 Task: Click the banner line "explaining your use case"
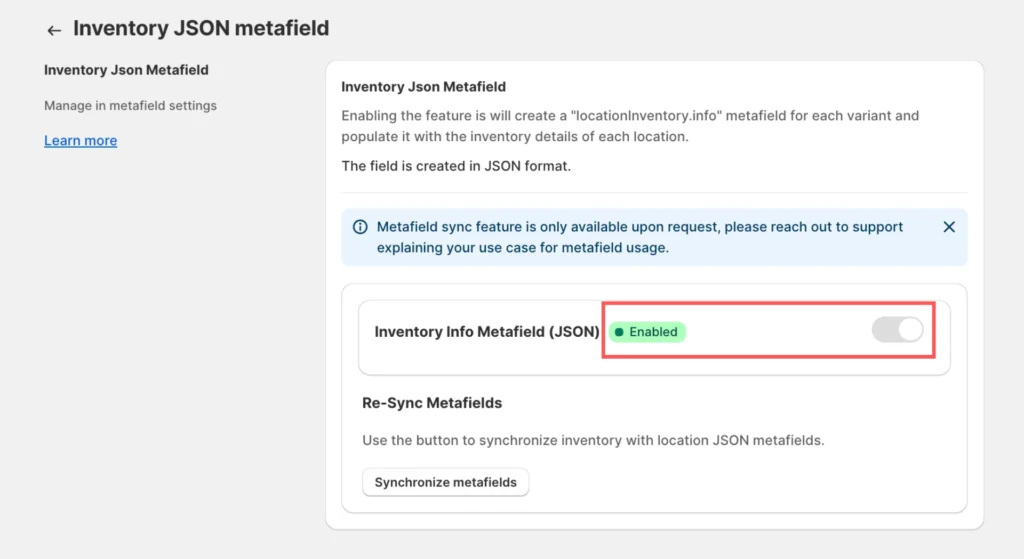522,247
